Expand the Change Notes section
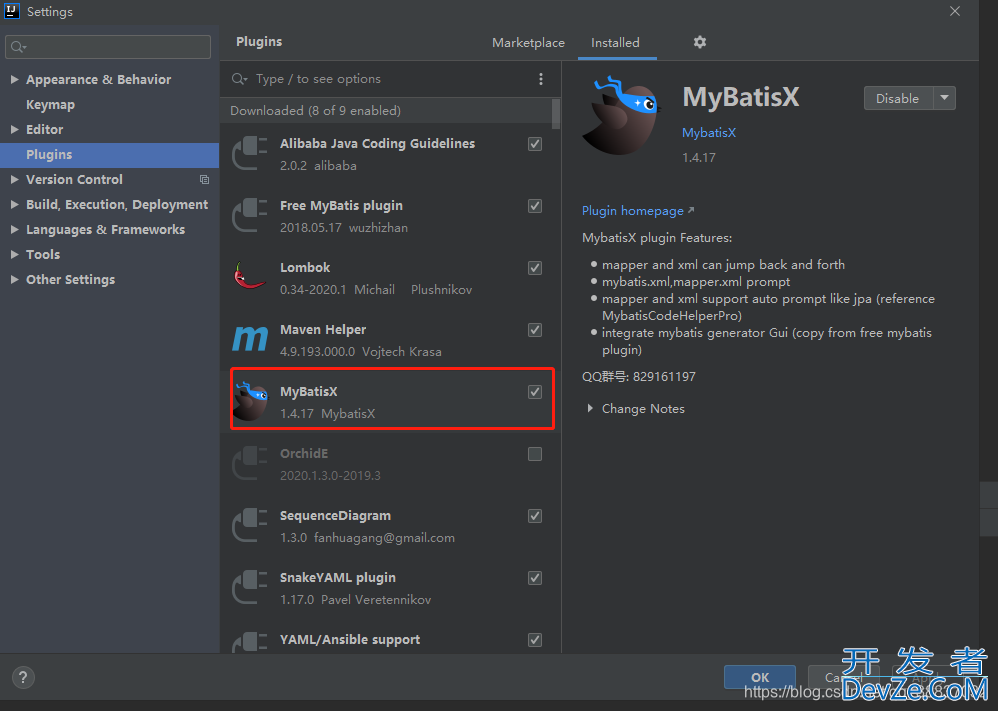 click(590, 409)
